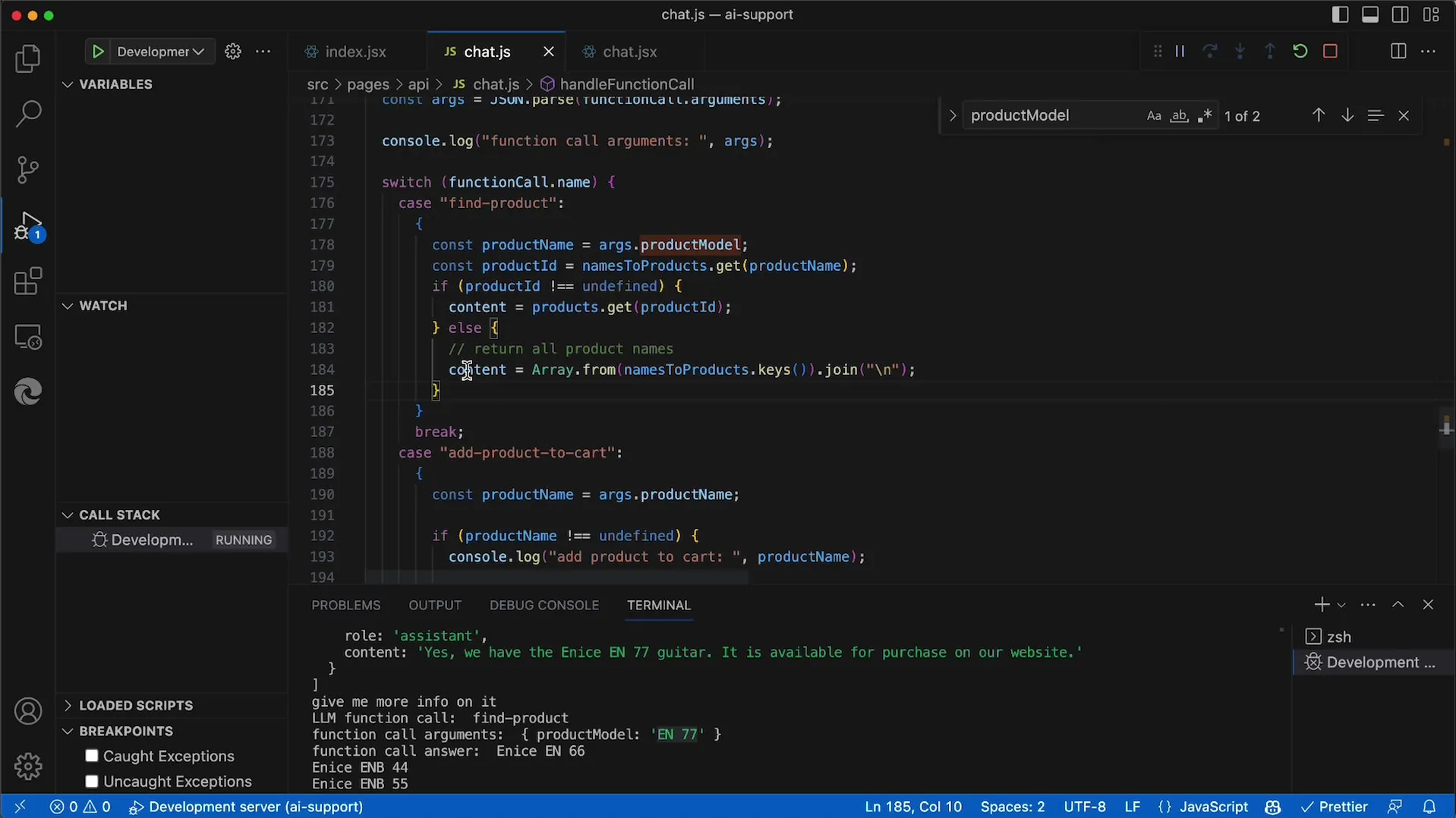This screenshot has height=818, width=1456.
Task: Open debug view more actions ellipsis
Action: tap(263, 52)
